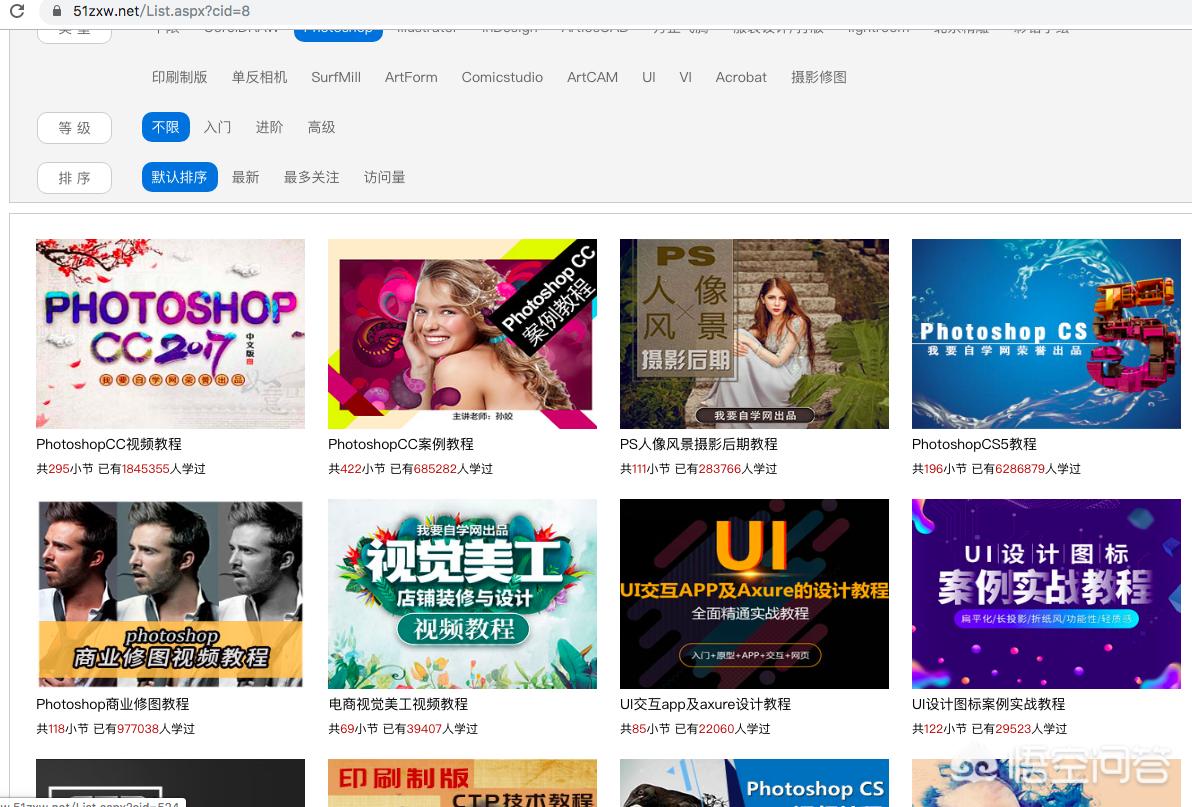Click the text 共196小节 已有6286879人学过
The height and width of the screenshot is (807, 1192).
tap(996, 469)
